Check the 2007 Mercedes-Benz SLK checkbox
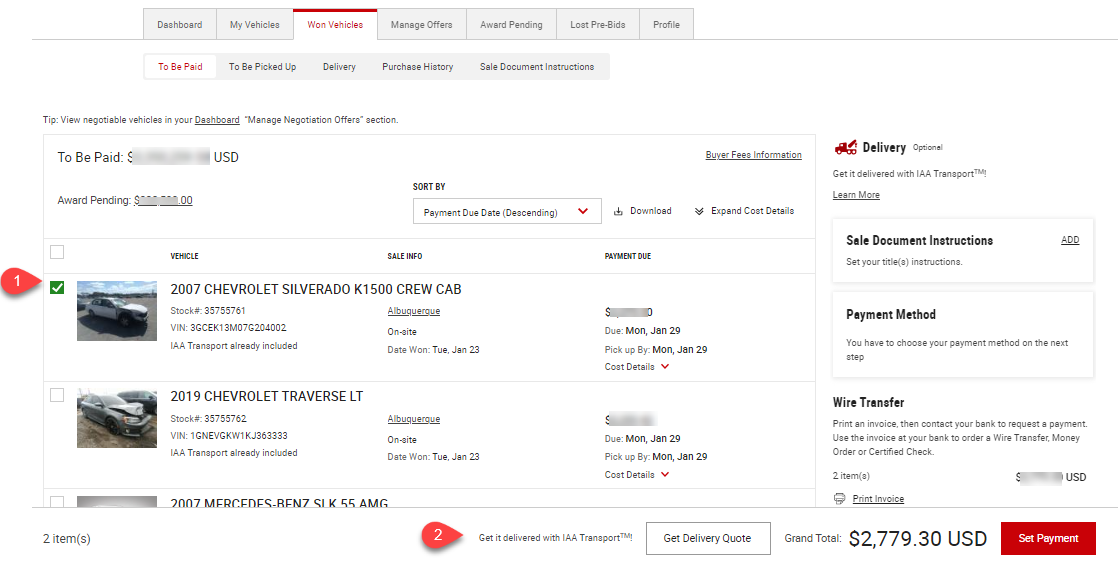 click(x=57, y=501)
